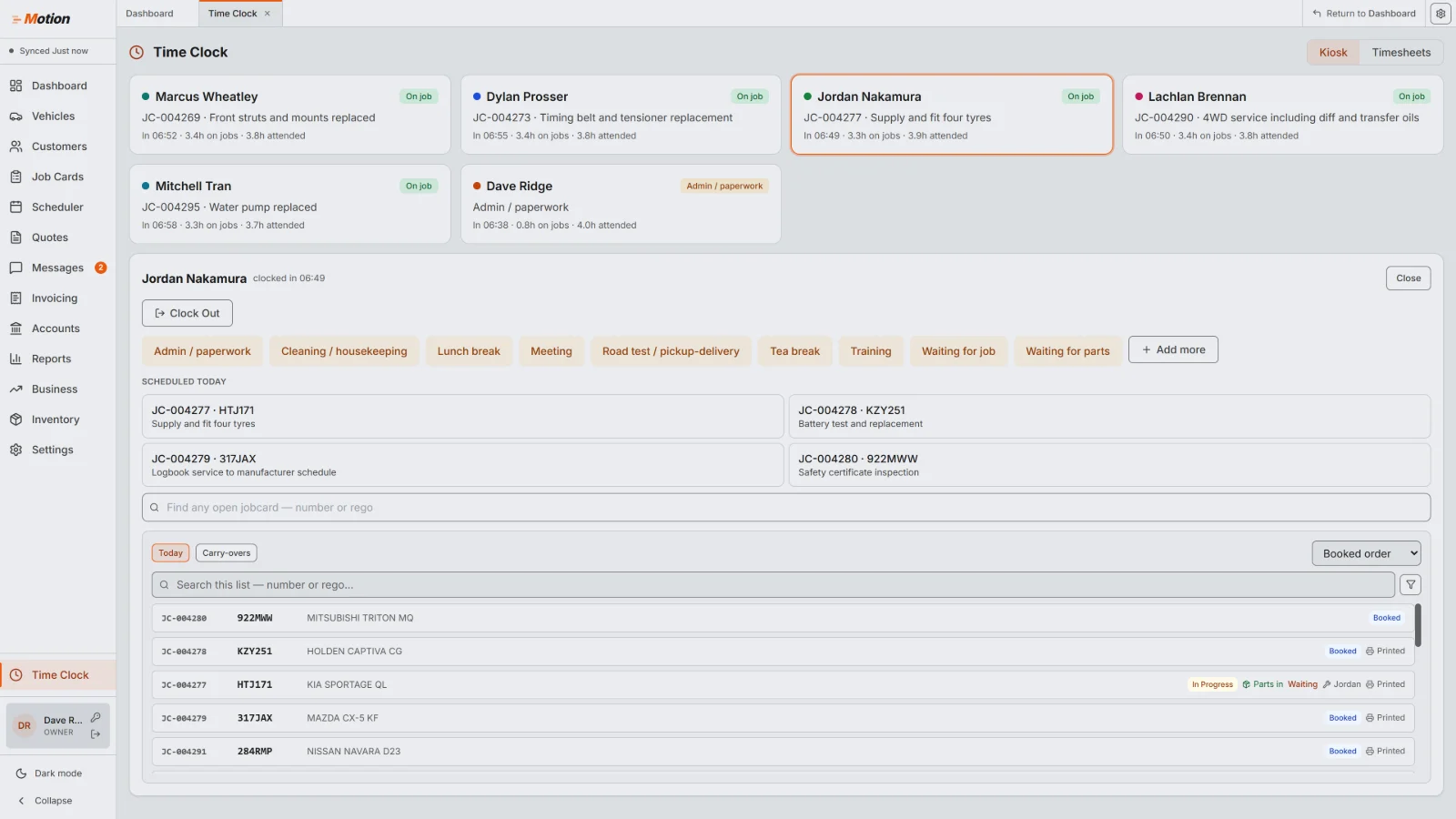Image resolution: width=1456 pixels, height=819 pixels.
Task: Open Inventory in the sidebar
Action: 58,420
